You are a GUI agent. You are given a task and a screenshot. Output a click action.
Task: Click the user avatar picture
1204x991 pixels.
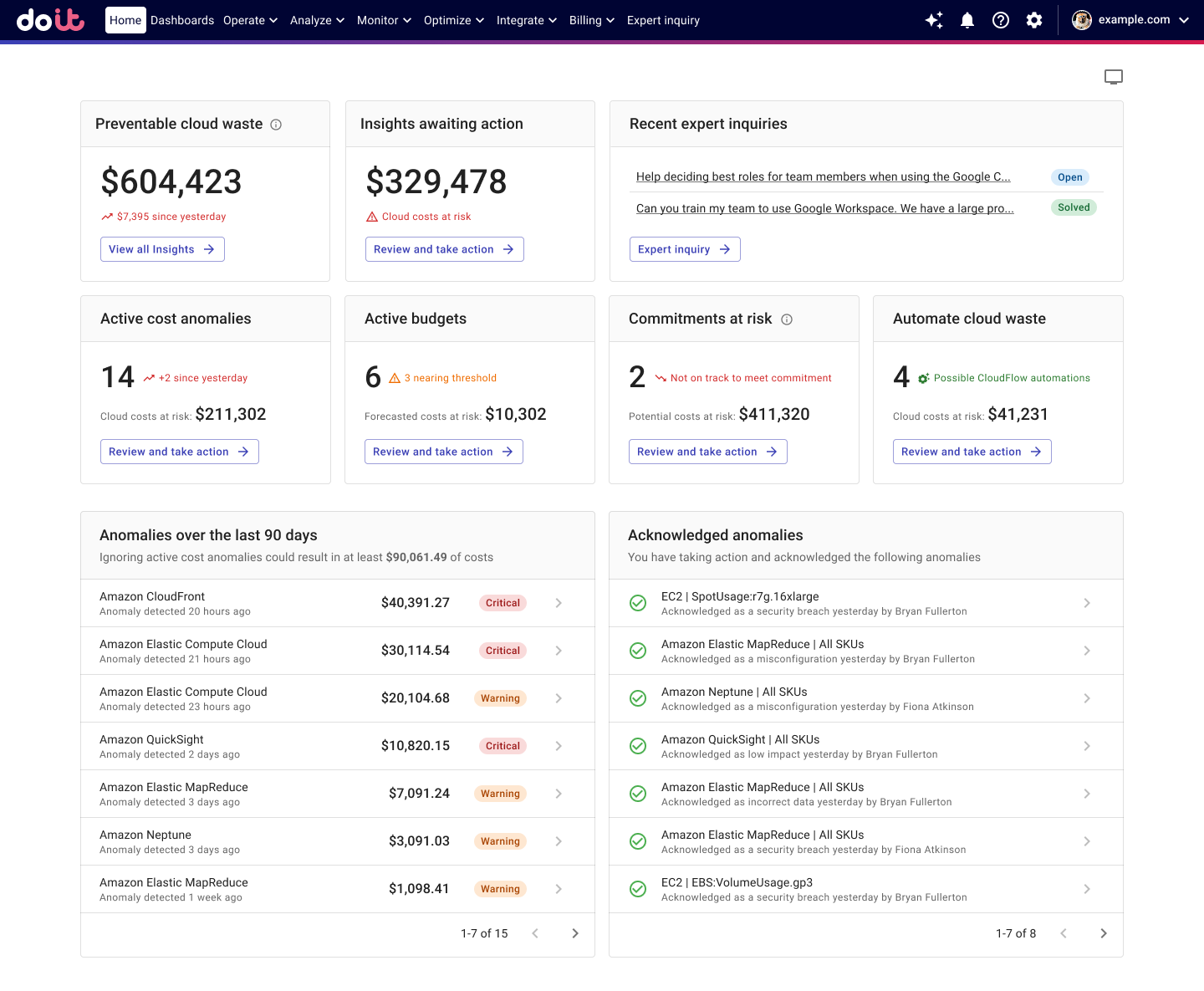1082,20
